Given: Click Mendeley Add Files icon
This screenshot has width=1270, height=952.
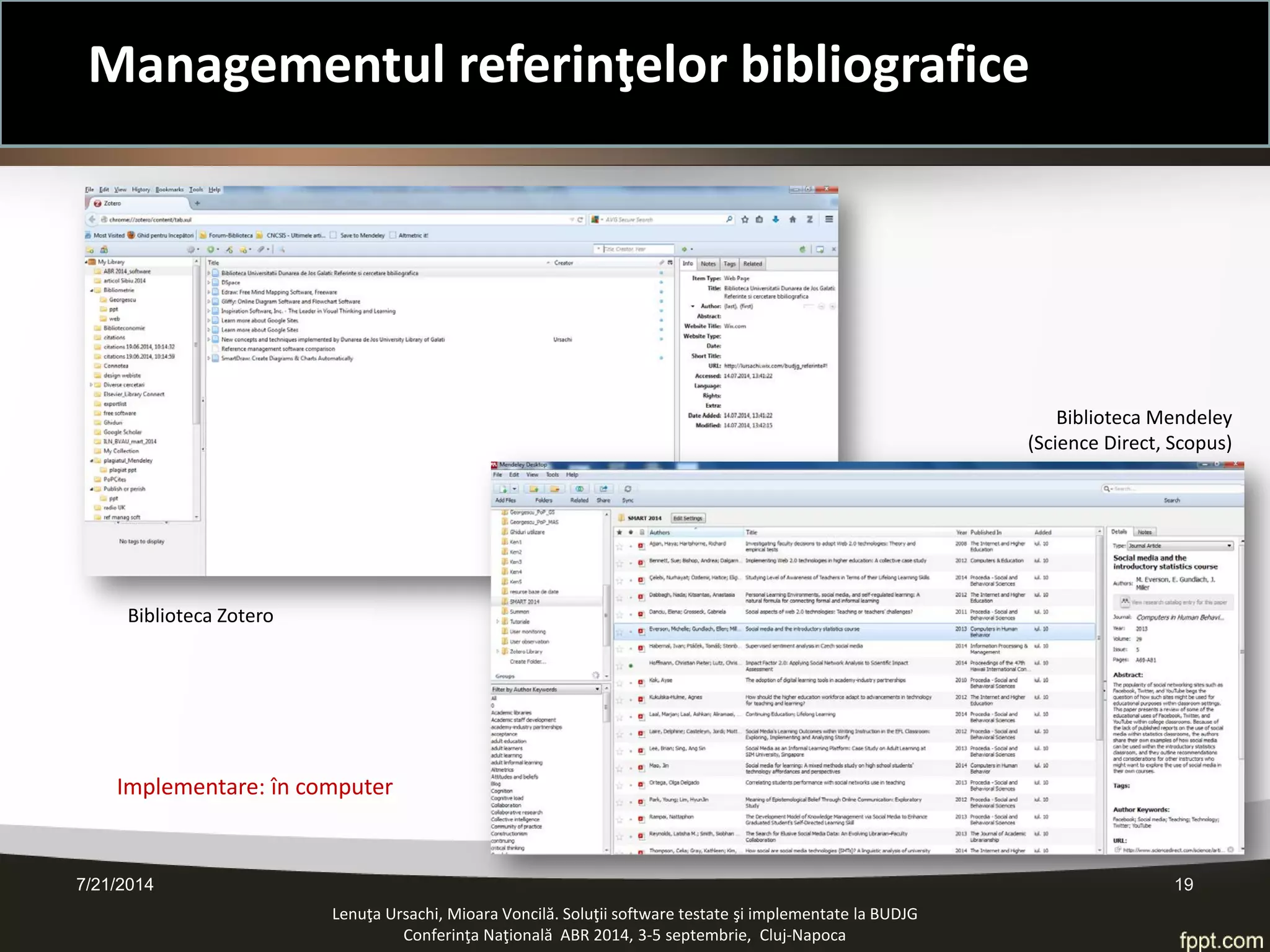Looking at the screenshot, I should [x=504, y=489].
